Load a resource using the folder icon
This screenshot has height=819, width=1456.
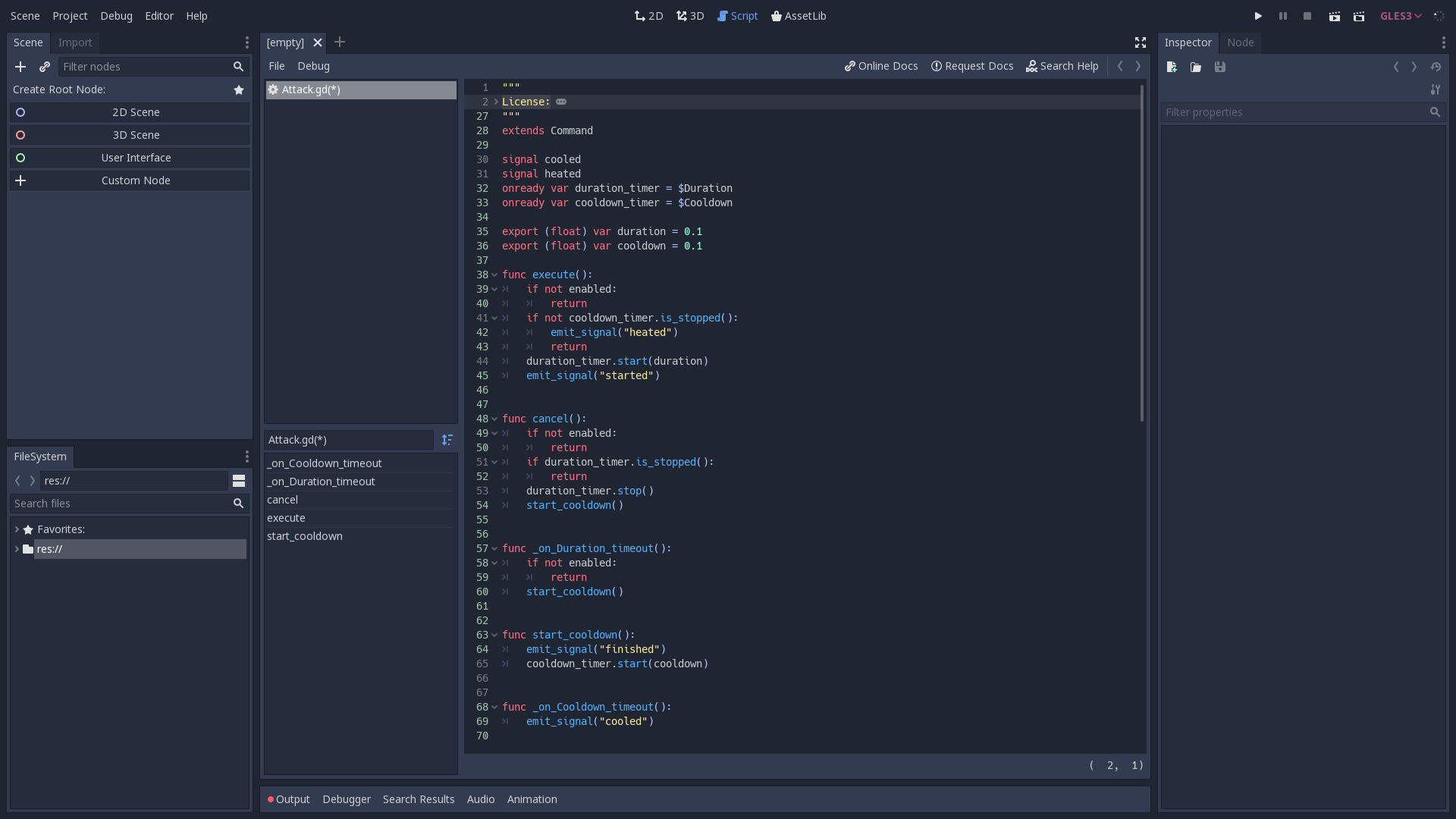[x=1195, y=67]
